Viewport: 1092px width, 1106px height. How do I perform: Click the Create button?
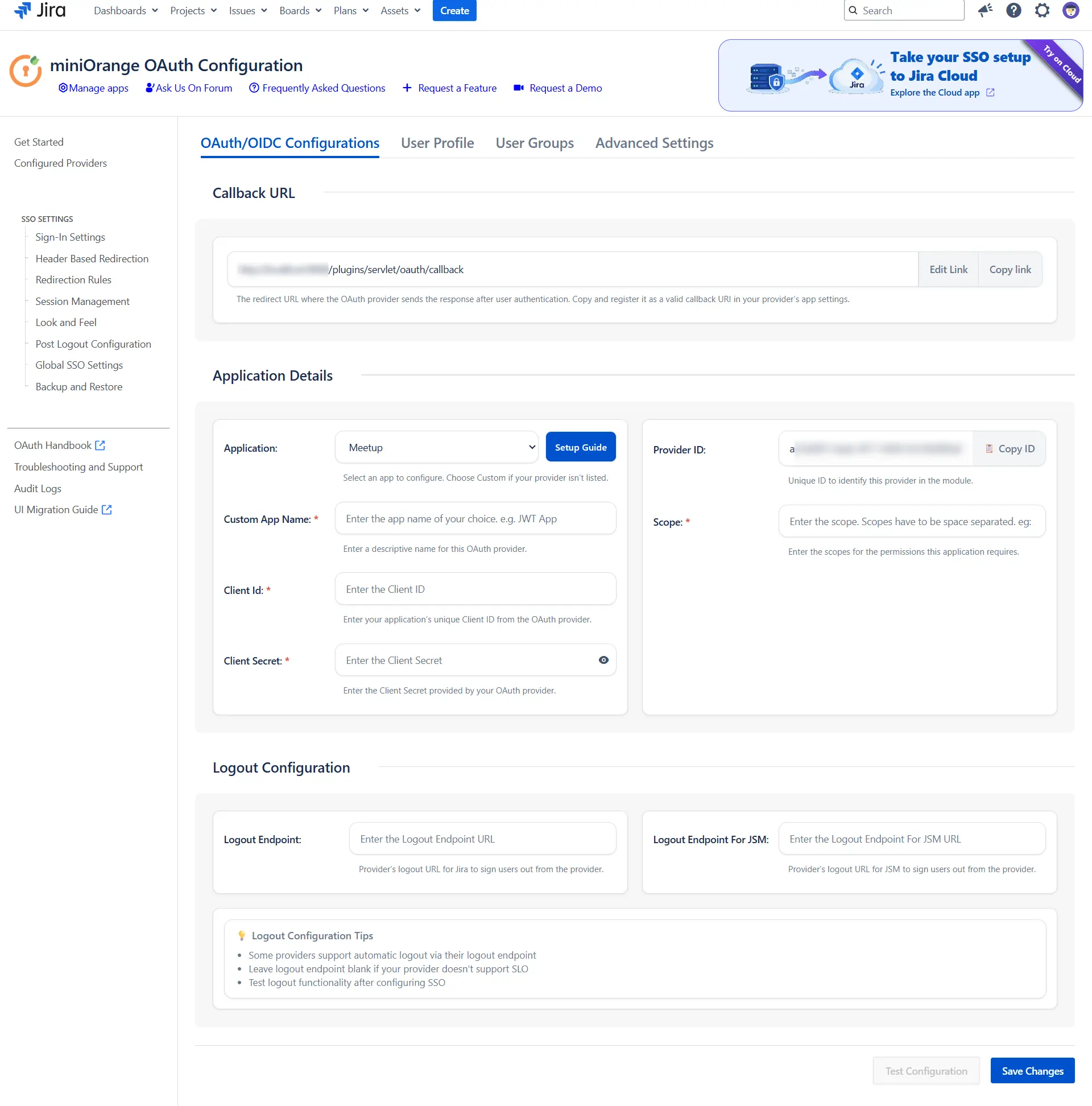tap(454, 10)
